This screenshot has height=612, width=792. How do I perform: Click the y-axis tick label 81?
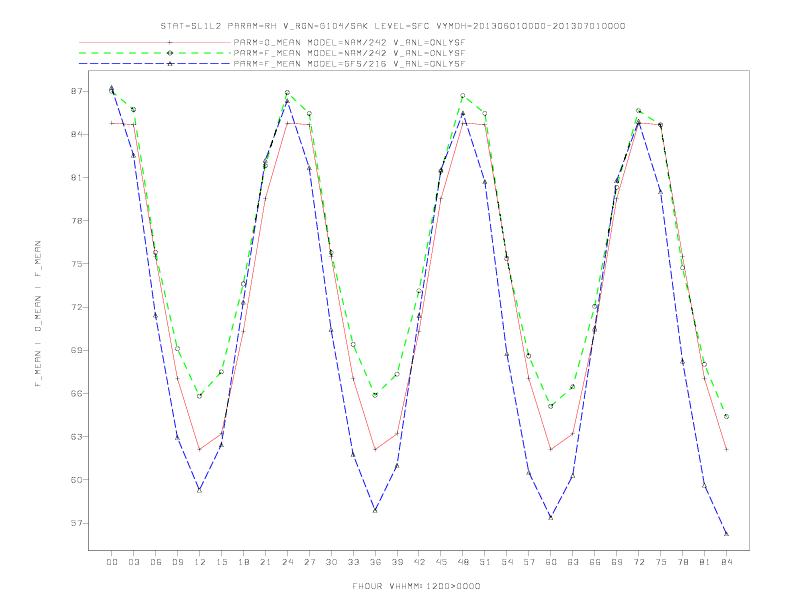[76, 178]
